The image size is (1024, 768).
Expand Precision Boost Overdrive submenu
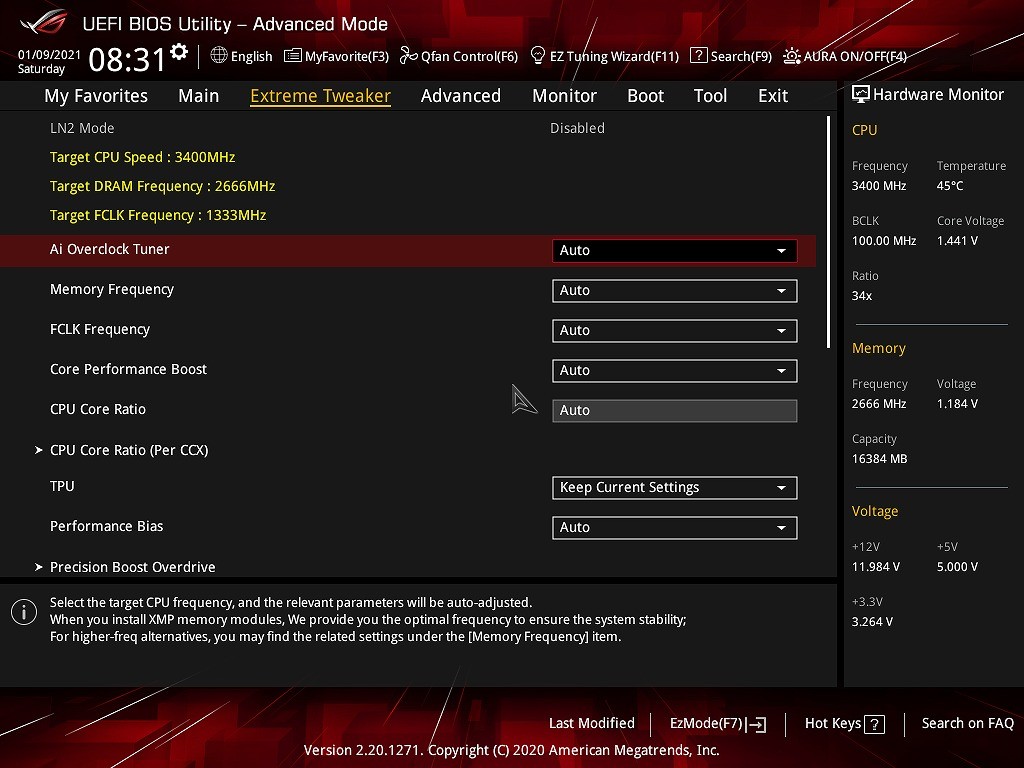point(132,567)
